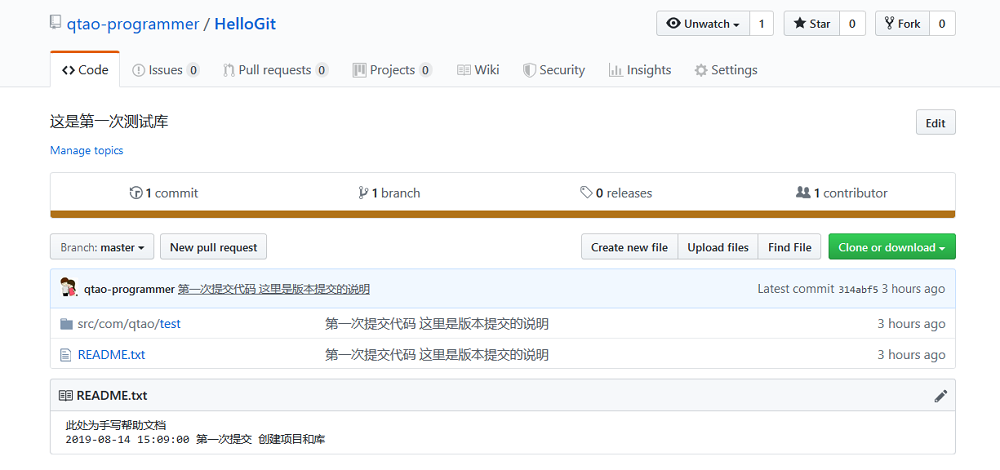Click the watcher count 1
1000x470 pixels.
[761, 24]
